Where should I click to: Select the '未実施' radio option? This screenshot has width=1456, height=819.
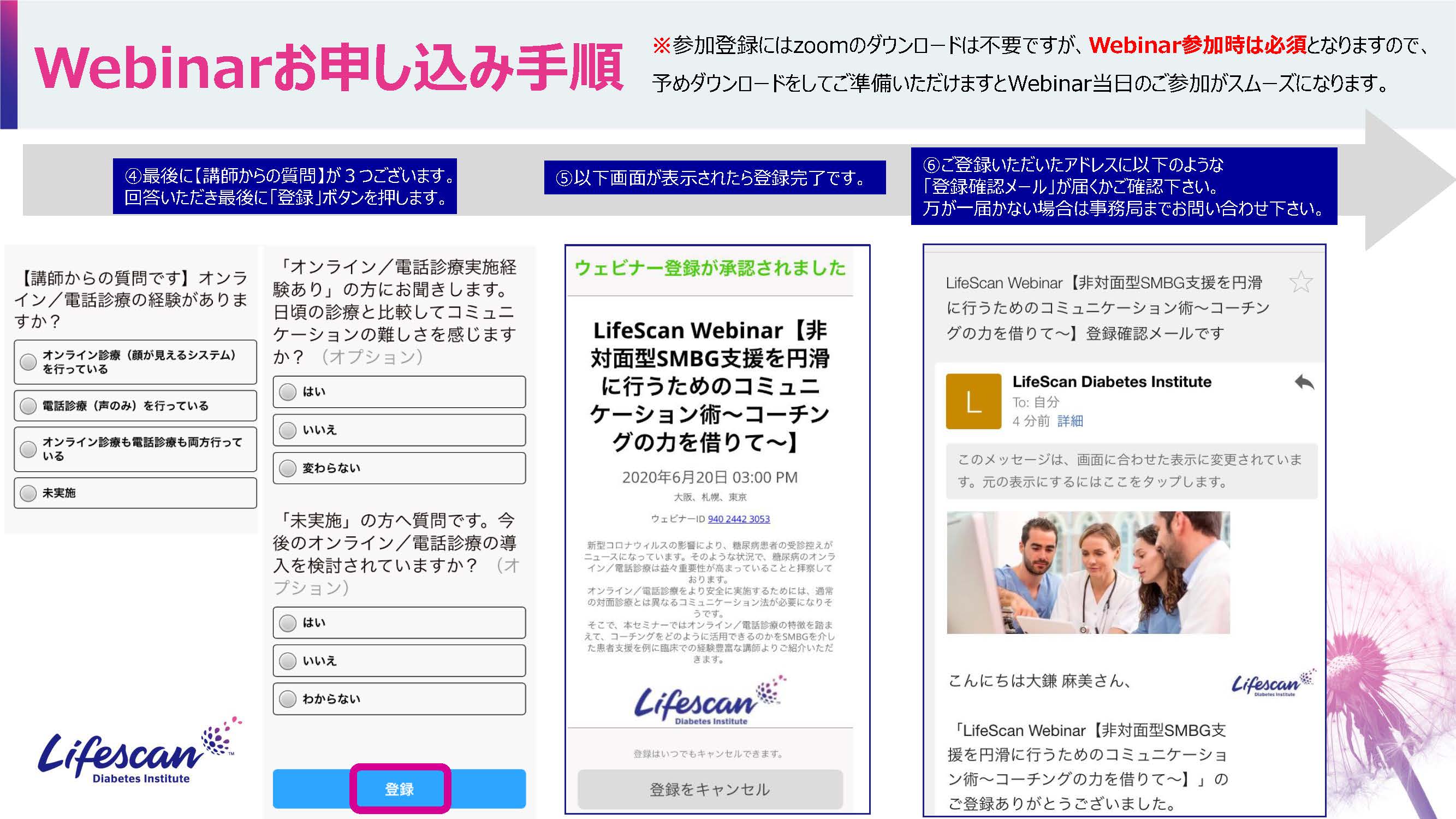(135, 493)
